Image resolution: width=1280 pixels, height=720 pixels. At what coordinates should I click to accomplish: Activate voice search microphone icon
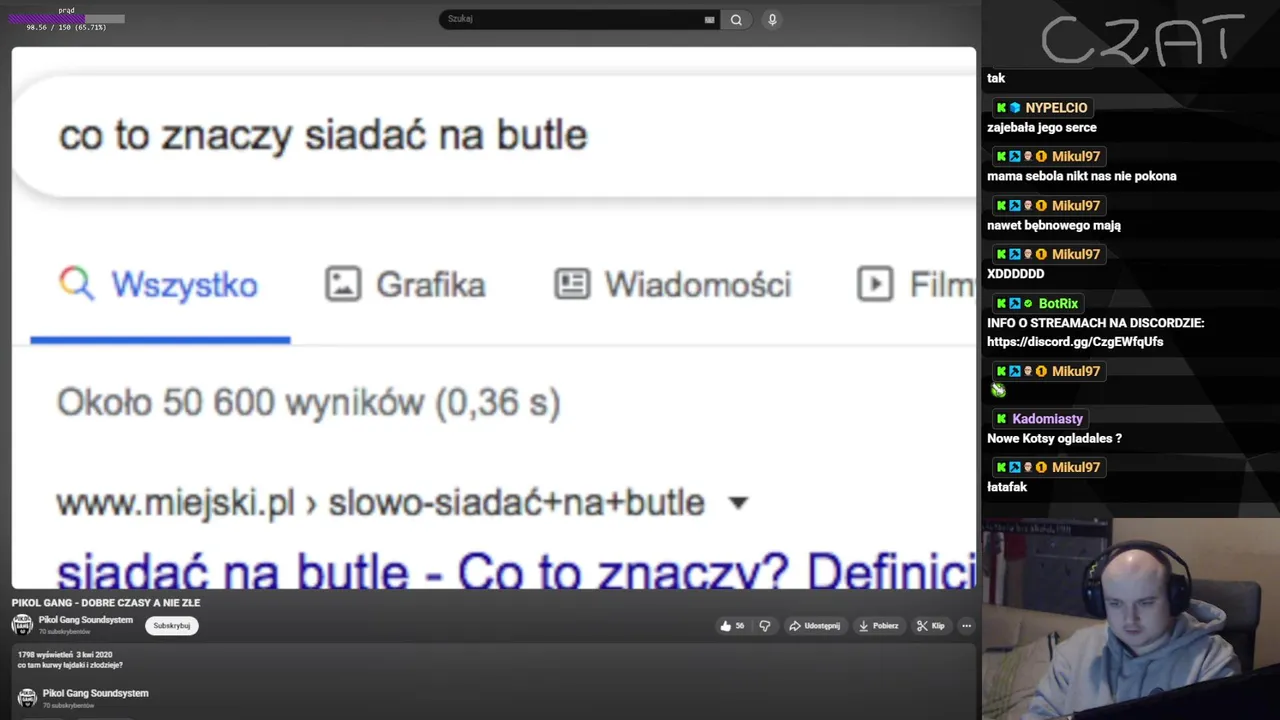pos(772,19)
